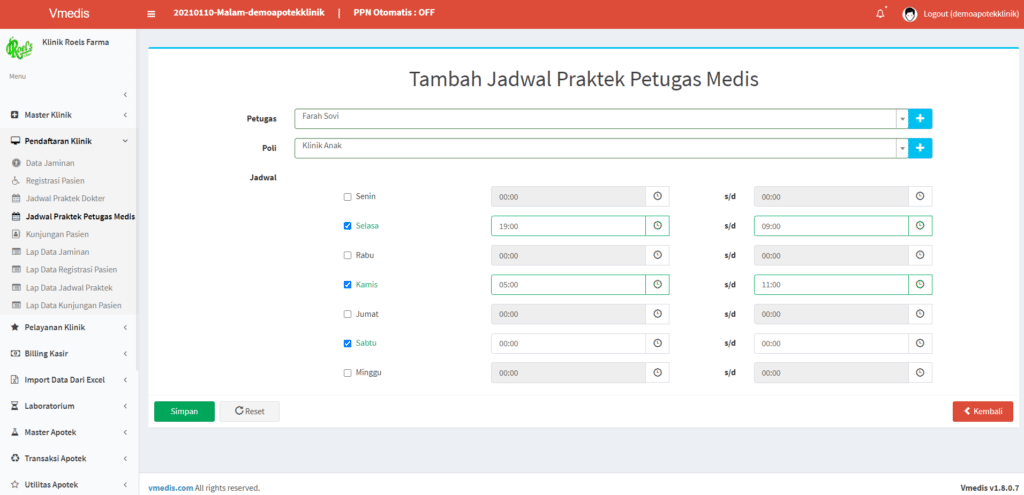Click Logout (demoapotekklinik)

pyautogui.click(x=973, y=14)
